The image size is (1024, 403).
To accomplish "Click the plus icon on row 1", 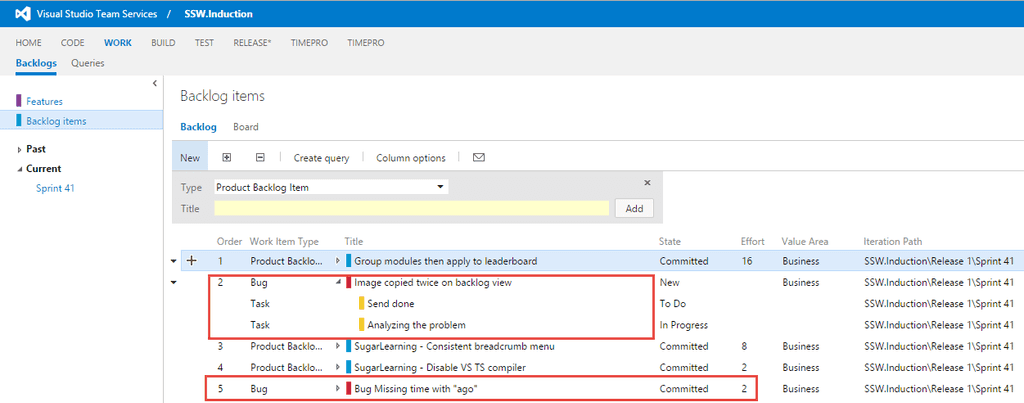I will [x=191, y=261].
